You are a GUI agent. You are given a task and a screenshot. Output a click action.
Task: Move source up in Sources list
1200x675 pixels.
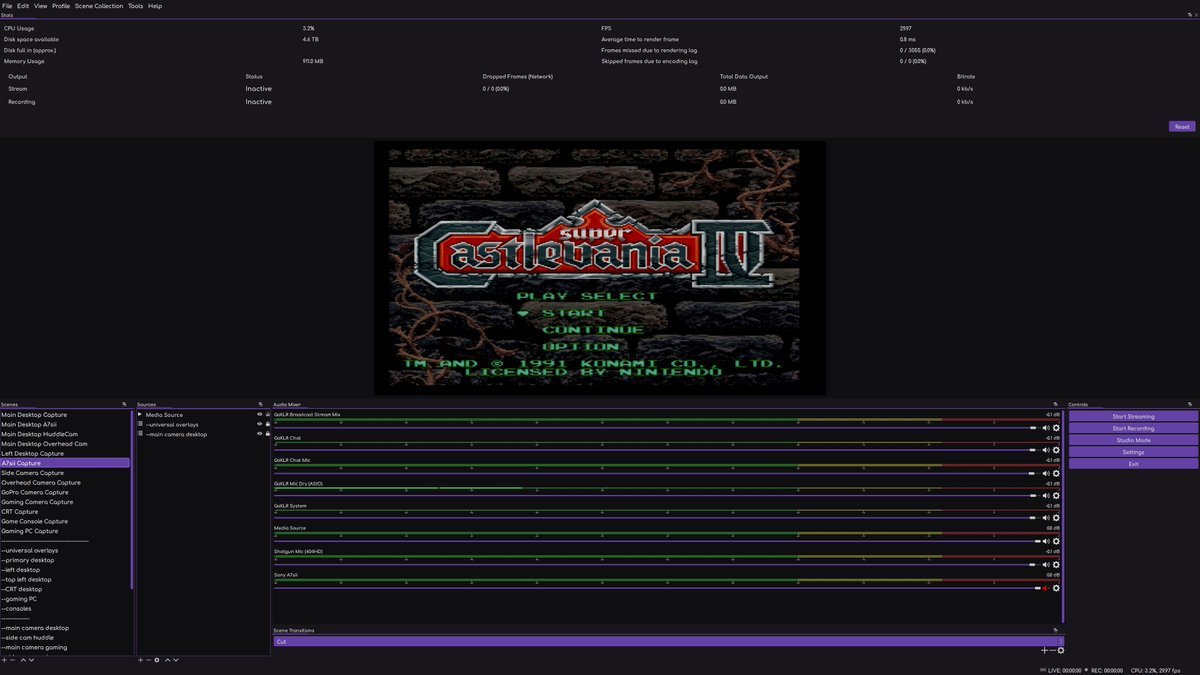point(167,660)
